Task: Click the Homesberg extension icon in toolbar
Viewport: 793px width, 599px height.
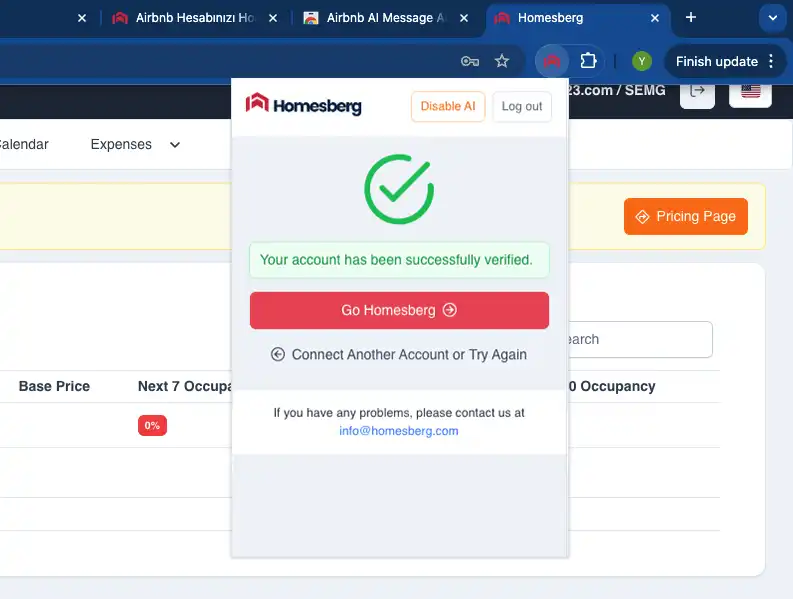Action: tap(551, 61)
